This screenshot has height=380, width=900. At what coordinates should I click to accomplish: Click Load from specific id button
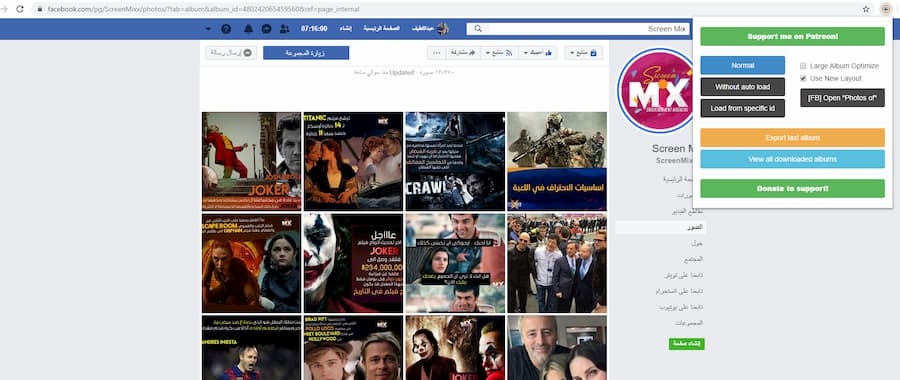click(x=742, y=108)
